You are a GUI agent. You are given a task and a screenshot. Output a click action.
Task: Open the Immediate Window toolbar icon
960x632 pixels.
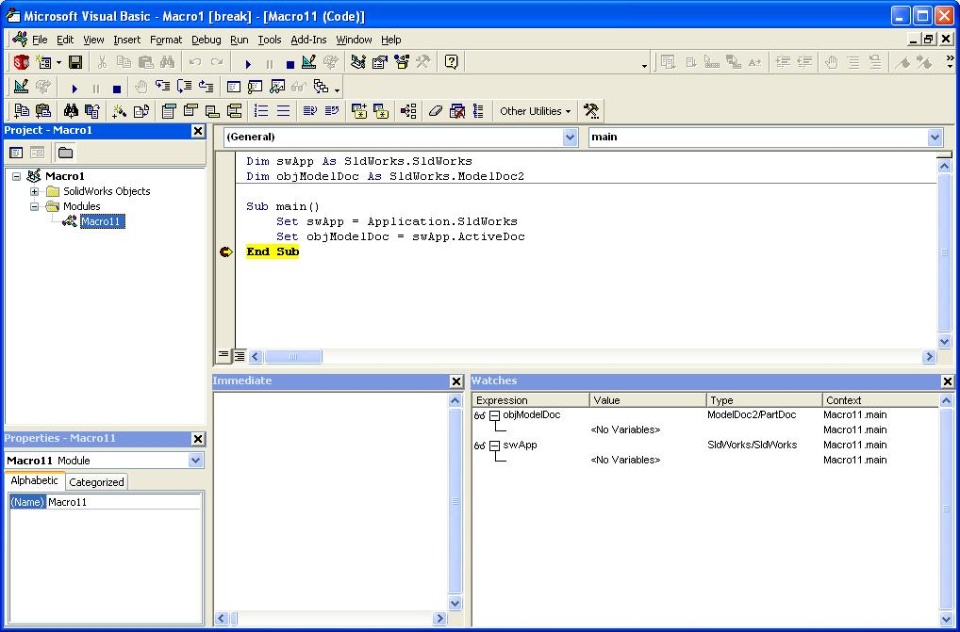255,87
